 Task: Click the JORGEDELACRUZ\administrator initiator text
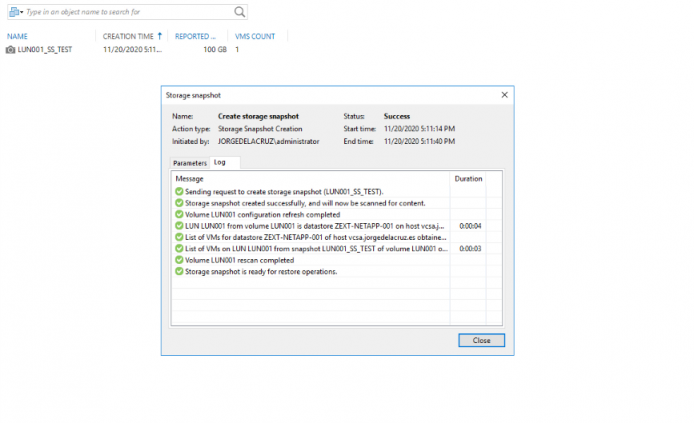pos(268,141)
